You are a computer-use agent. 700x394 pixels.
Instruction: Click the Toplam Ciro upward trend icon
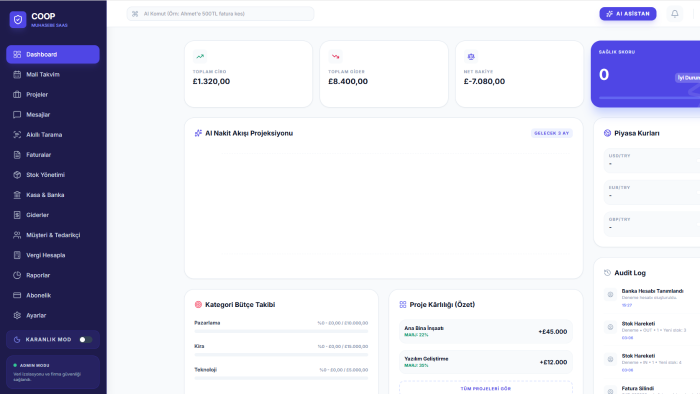click(200, 57)
